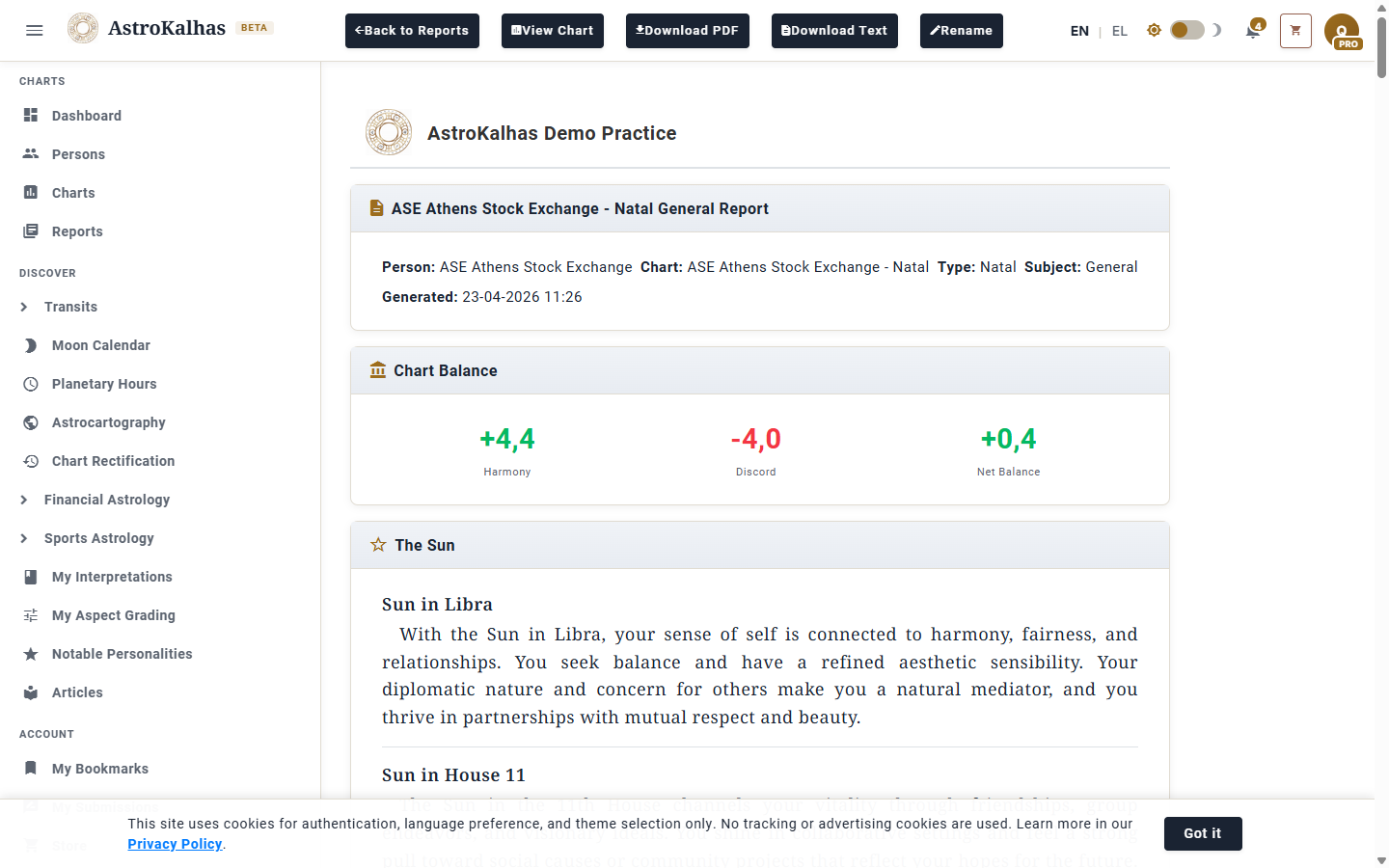This screenshot has width=1389, height=868.
Task: Open the PRO user avatar menu
Action: point(1342,31)
